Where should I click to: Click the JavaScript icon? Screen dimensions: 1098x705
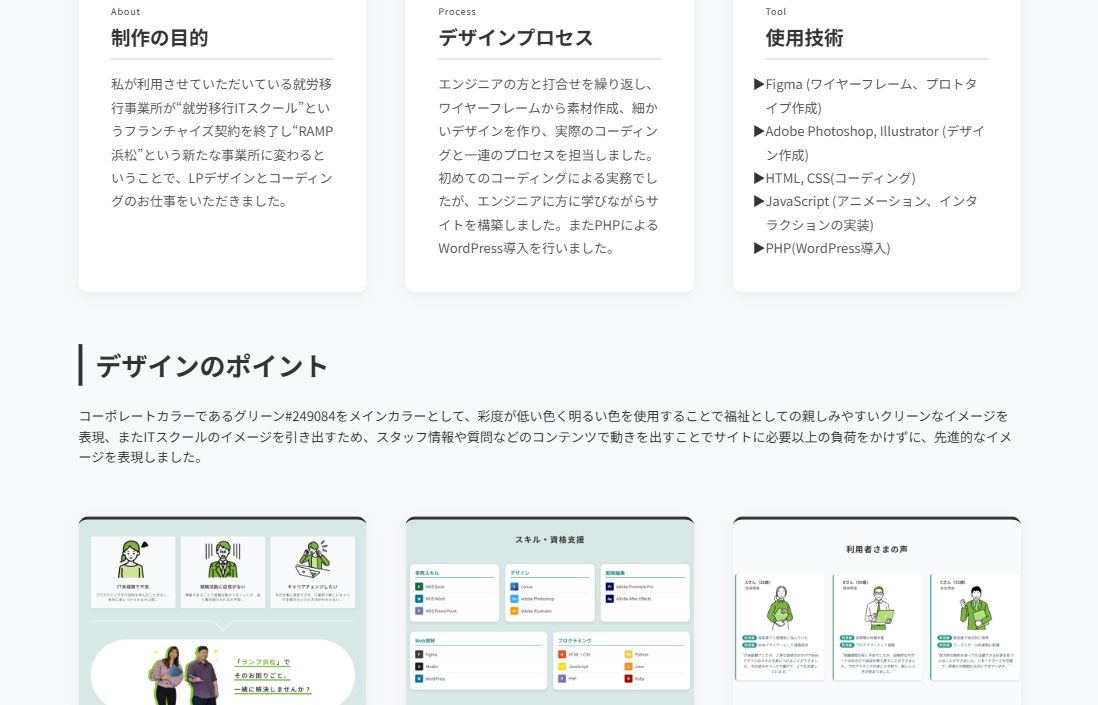(x=562, y=667)
